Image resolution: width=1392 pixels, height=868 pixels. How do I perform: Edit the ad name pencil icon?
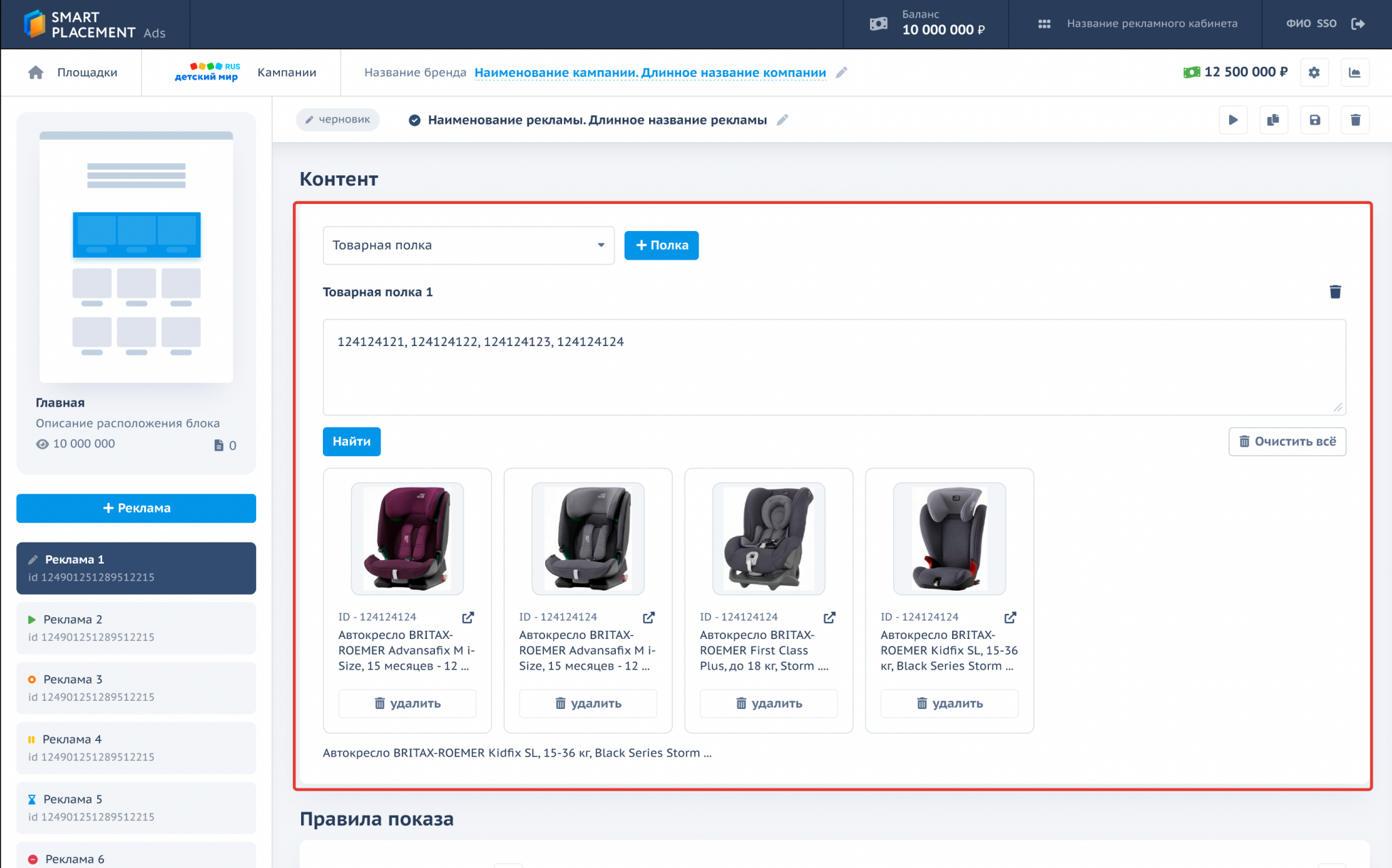tap(782, 120)
